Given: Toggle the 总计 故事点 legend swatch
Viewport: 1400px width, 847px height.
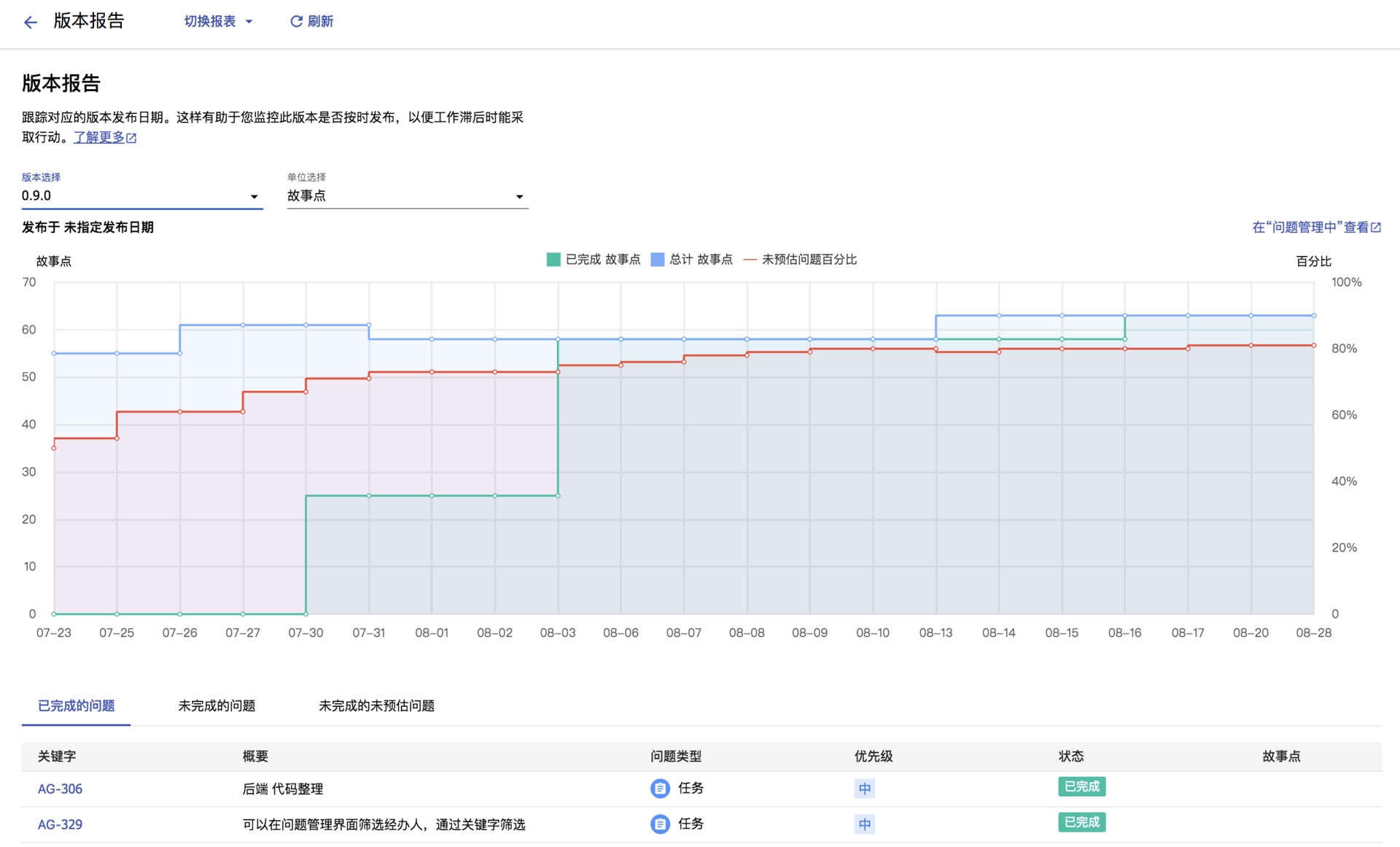Looking at the screenshot, I should click(x=657, y=260).
